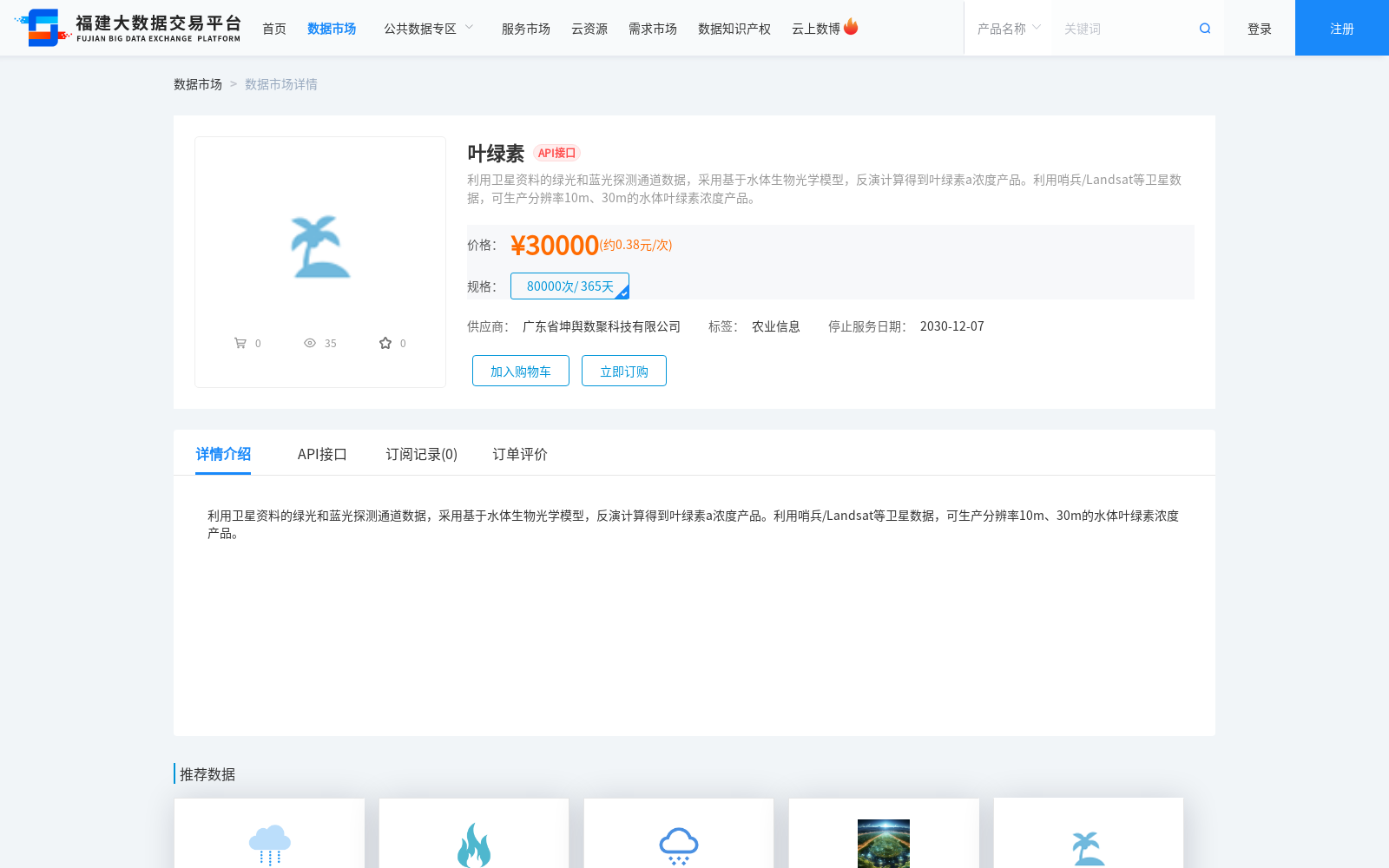Click the flame icon beside 云上数博
The width and height of the screenshot is (1389, 868).
pyautogui.click(x=851, y=27)
